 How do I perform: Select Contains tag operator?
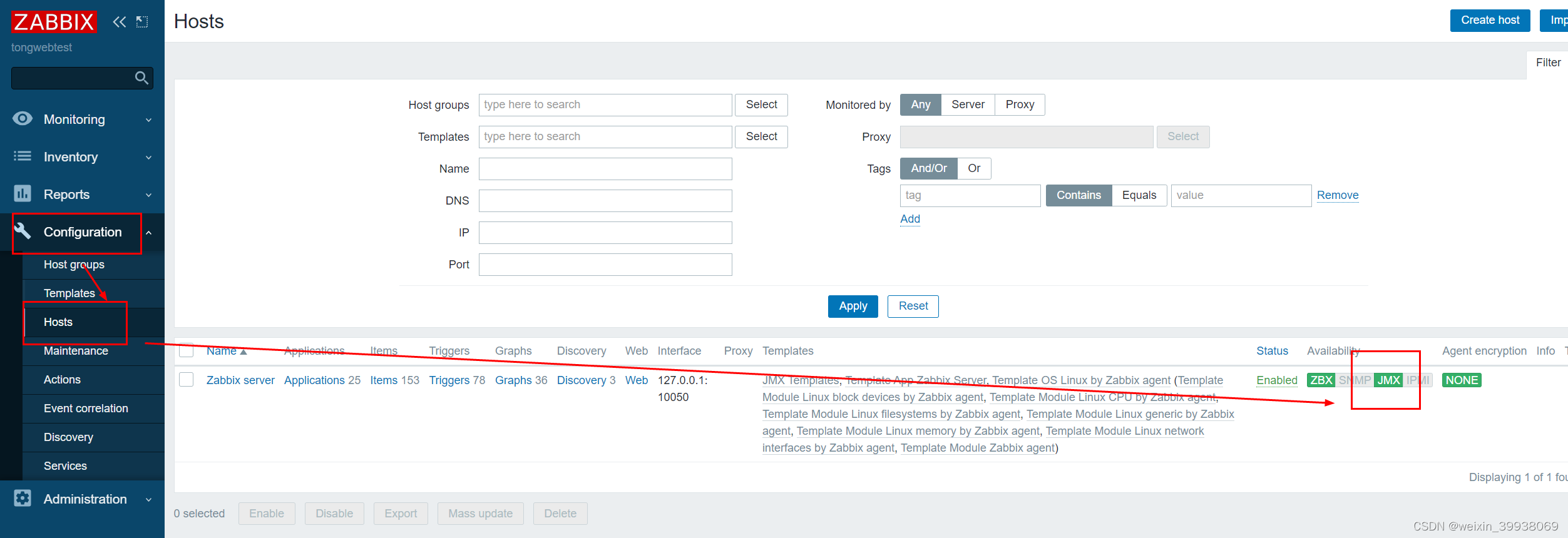click(x=1079, y=195)
